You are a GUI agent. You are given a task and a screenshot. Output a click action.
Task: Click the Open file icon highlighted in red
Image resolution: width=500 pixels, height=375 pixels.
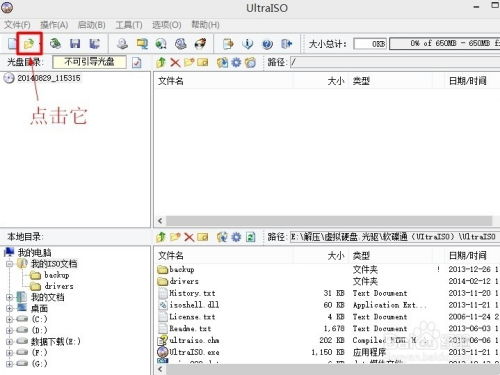click(29, 44)
